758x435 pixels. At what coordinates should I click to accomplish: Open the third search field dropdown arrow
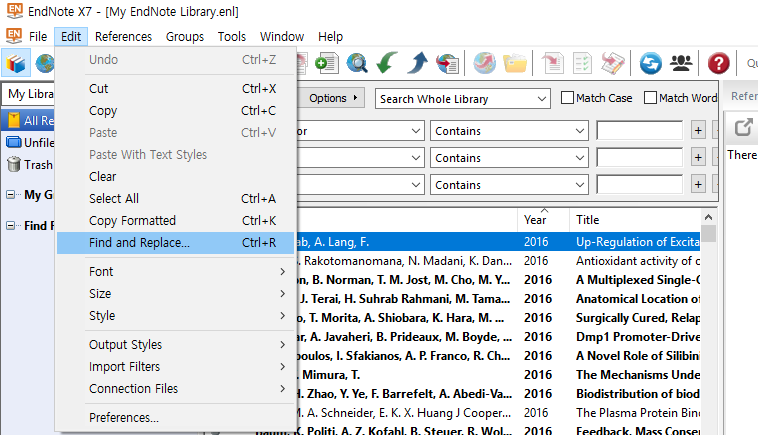(x=415, y=185)
